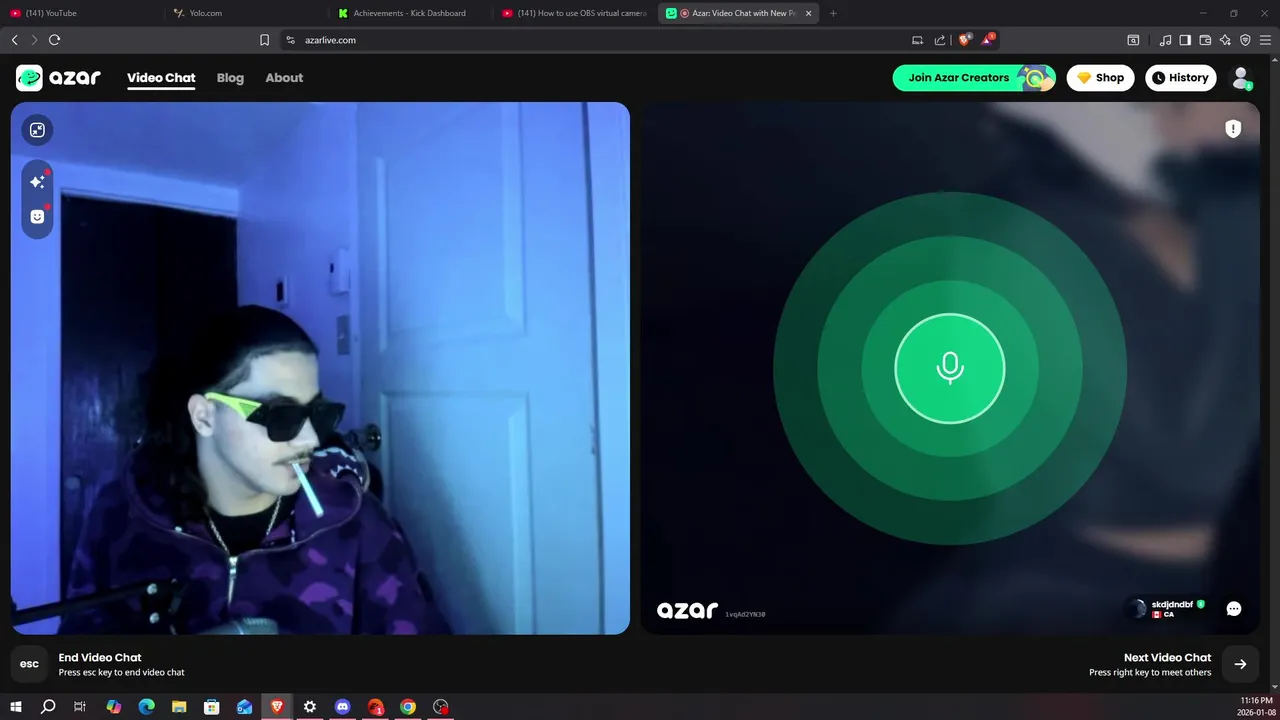Launch Microsoft Edge from taskbar

146,707
